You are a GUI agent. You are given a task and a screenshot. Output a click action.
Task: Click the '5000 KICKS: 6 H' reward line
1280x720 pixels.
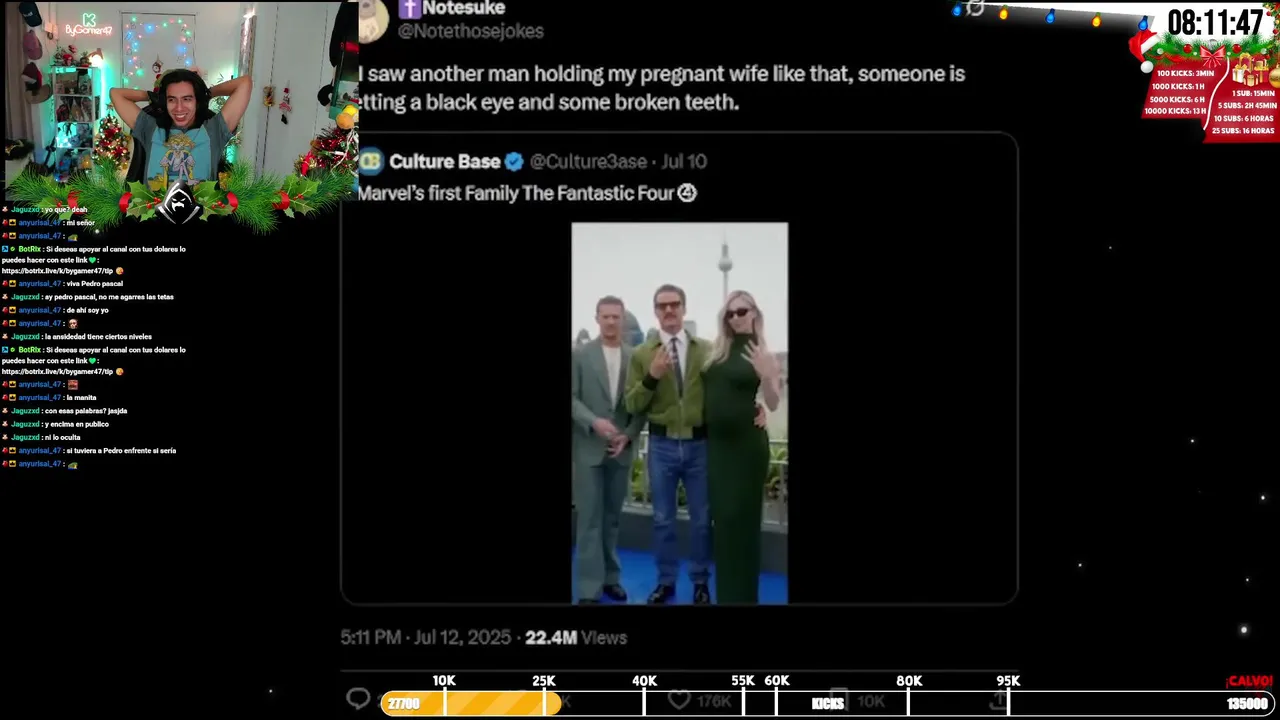click(1177, 99)
